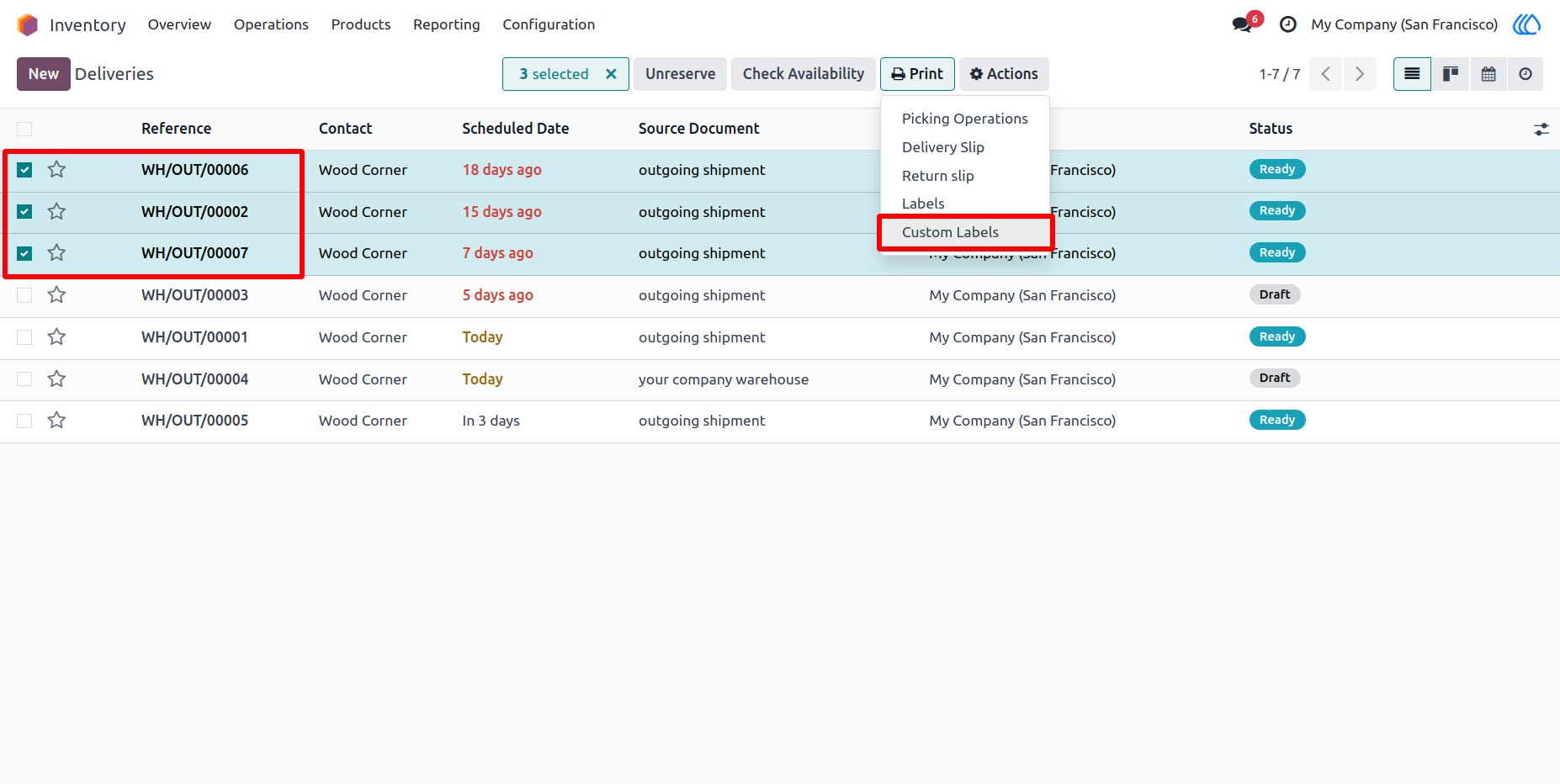1560x784 pixels.
Task: Open optional columns settings icon
Action: [x=1541, y=130]
